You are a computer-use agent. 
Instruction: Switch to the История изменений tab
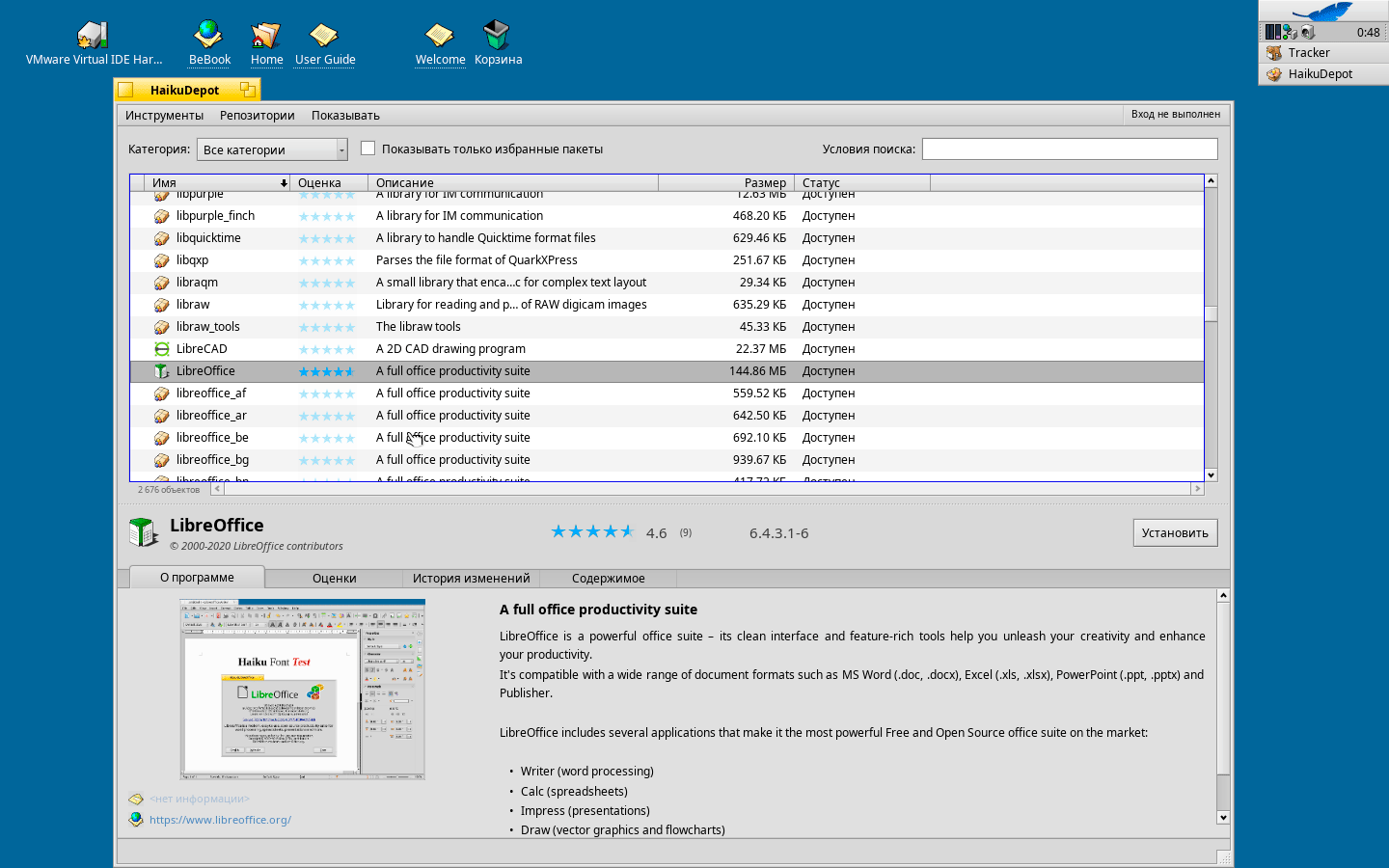tap(471, 579)
